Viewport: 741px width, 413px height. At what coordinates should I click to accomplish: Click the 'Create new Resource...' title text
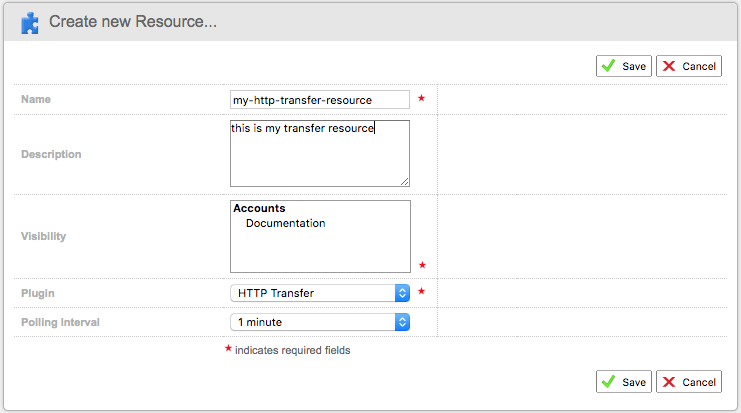click(133, 21)
